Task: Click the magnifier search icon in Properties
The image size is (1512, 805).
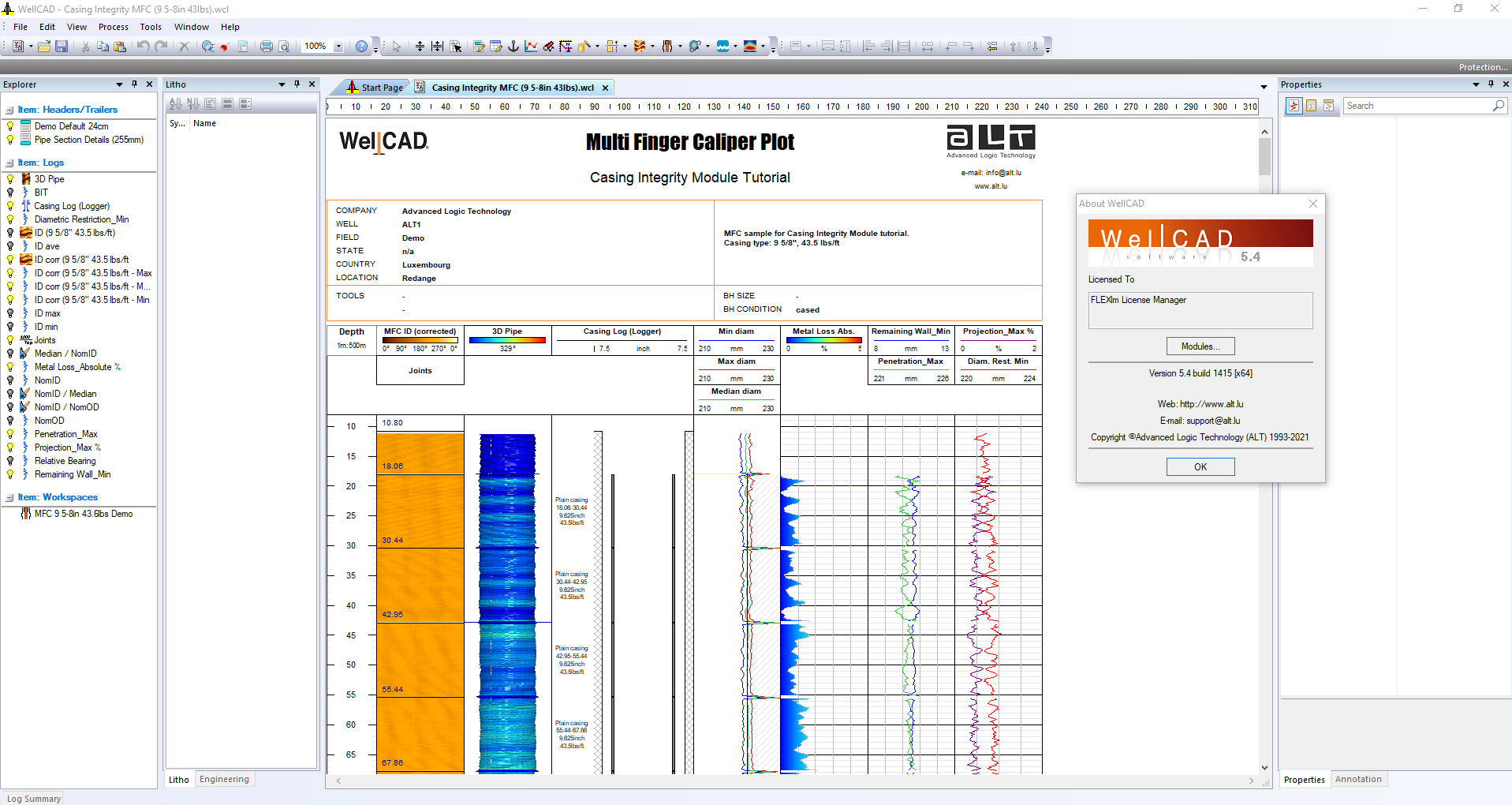Action: pyautogui.click(x=1499, y=106)
